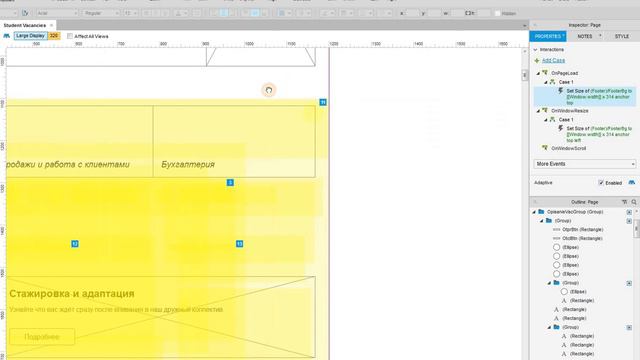Screen dimensions: 640x360
Task: Switch to the PROPERTIES tab
Action: pos(548,36)
